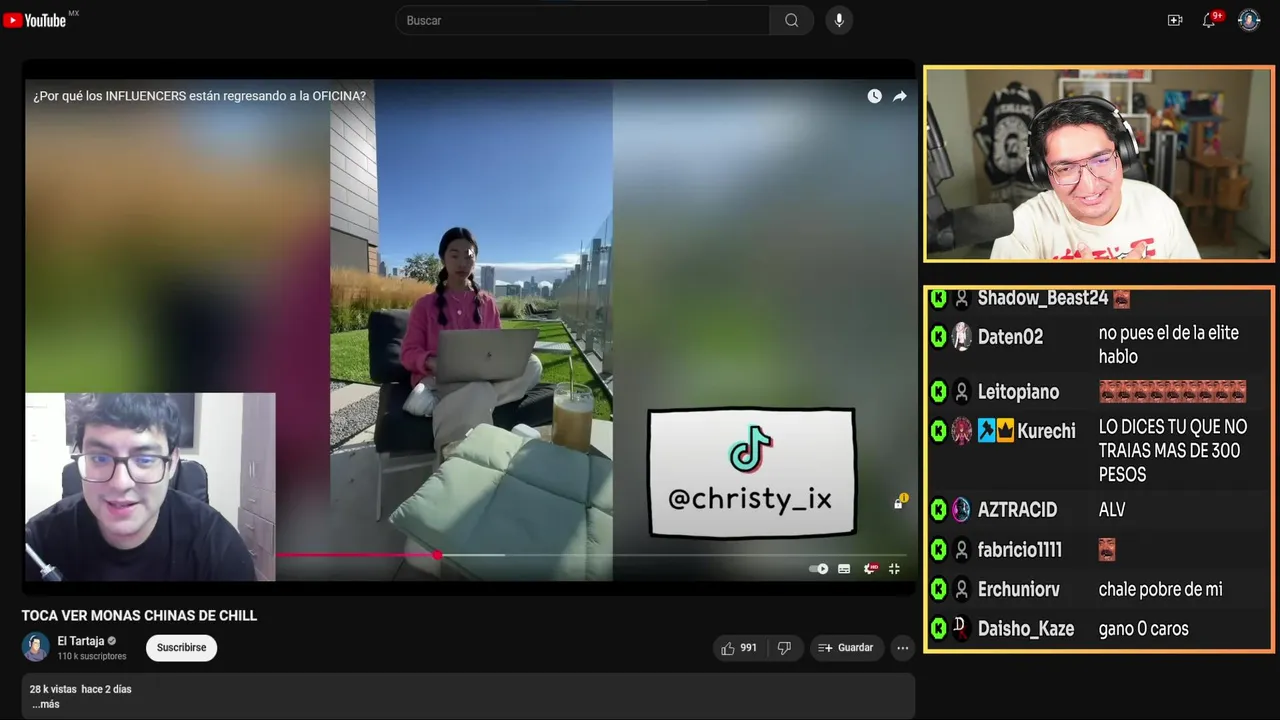
Task: Expand the description with ...más
Action: click(x=45, y=704)
